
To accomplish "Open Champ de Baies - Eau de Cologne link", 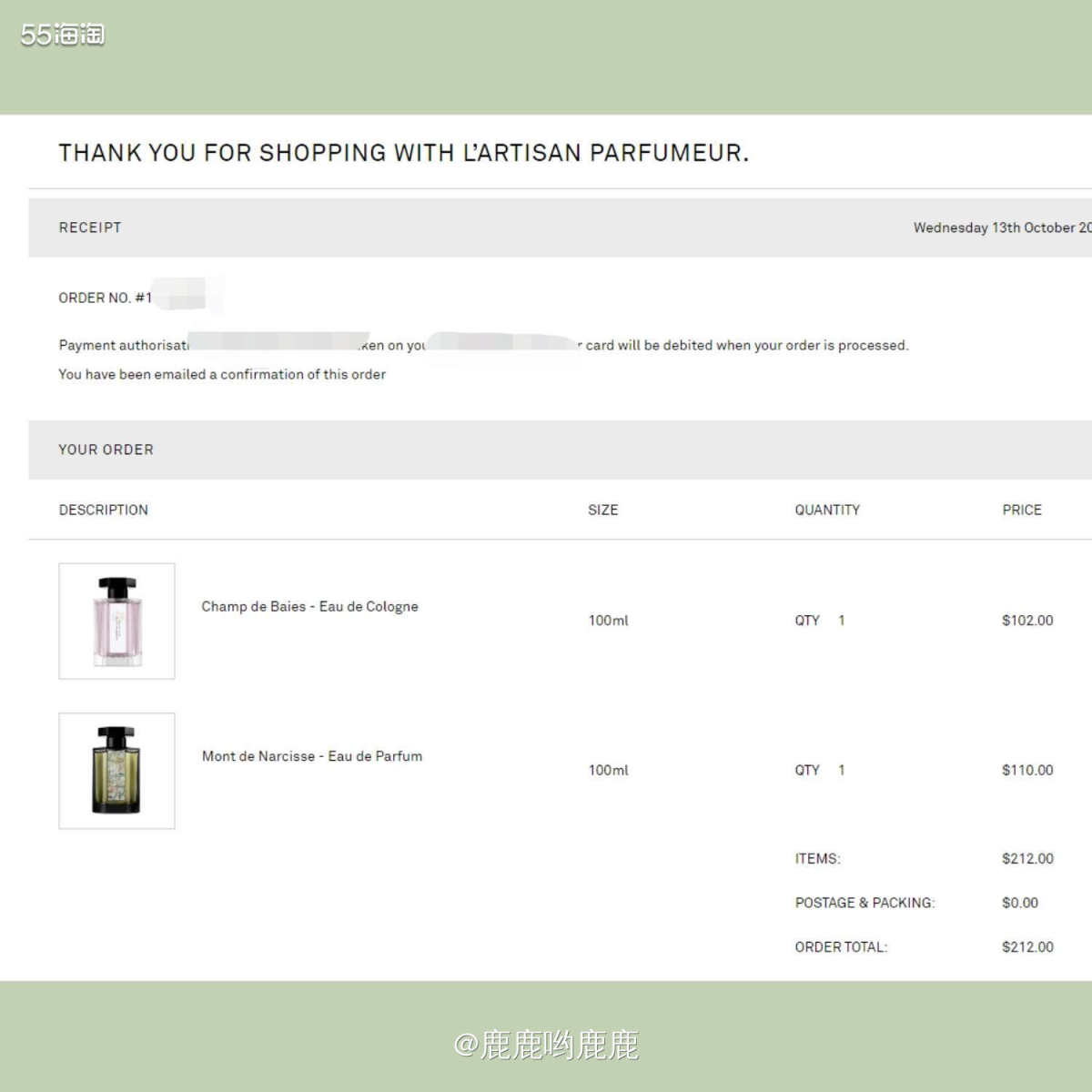I will click(x=309, y=606).
